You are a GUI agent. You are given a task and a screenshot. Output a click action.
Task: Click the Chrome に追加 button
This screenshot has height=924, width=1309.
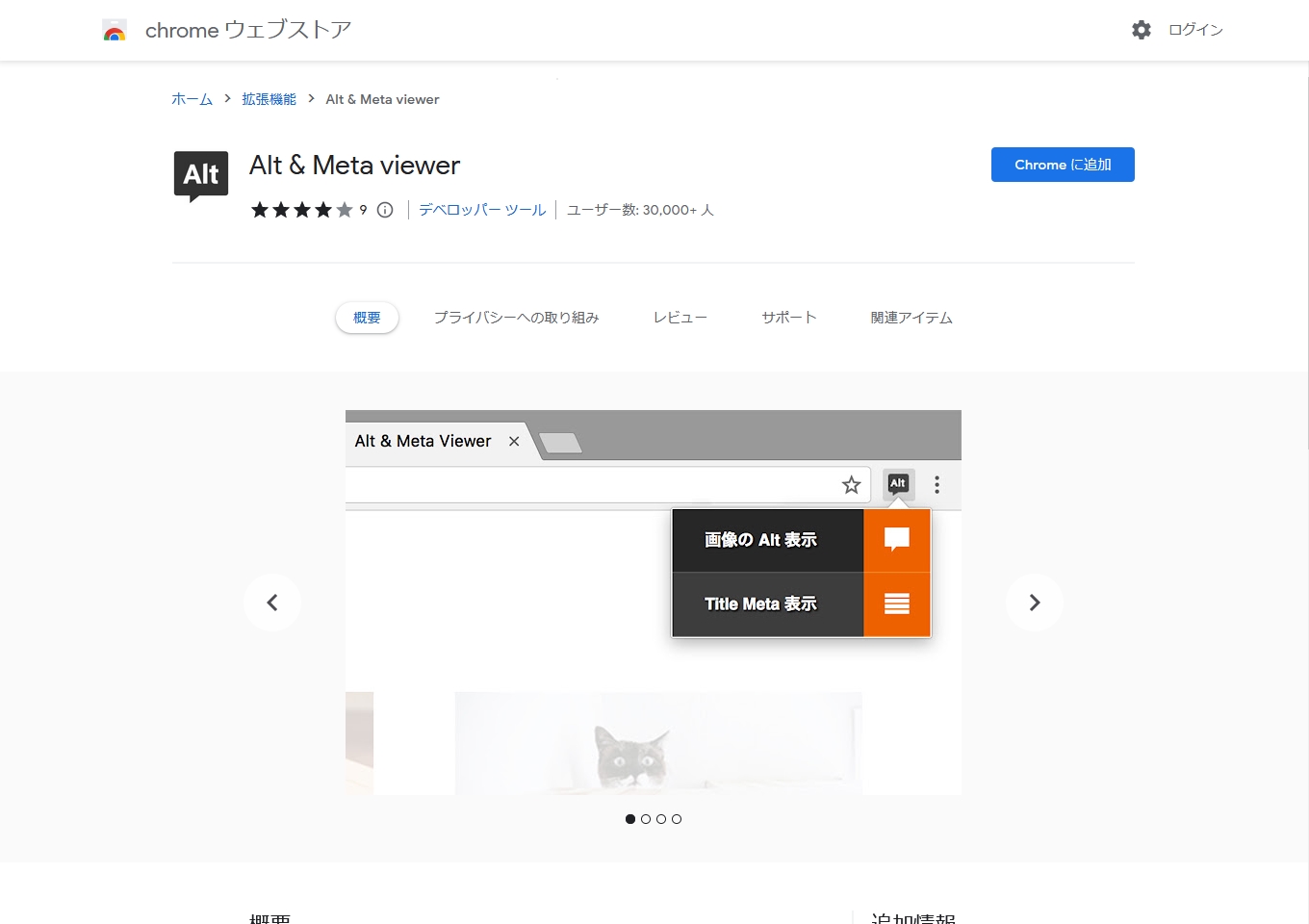pos(1063,165)
